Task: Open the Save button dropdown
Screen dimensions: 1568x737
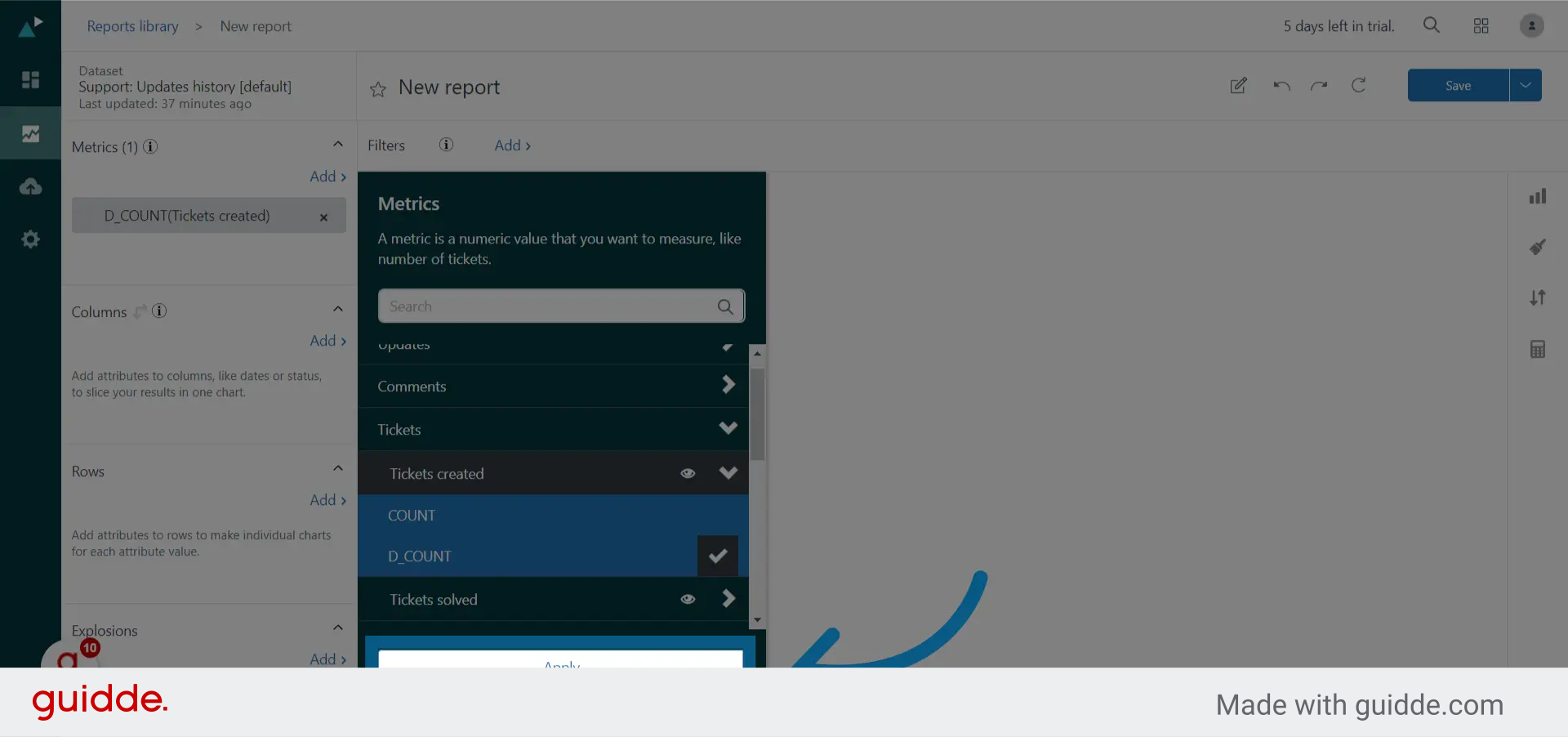Action: [1526, 85]
